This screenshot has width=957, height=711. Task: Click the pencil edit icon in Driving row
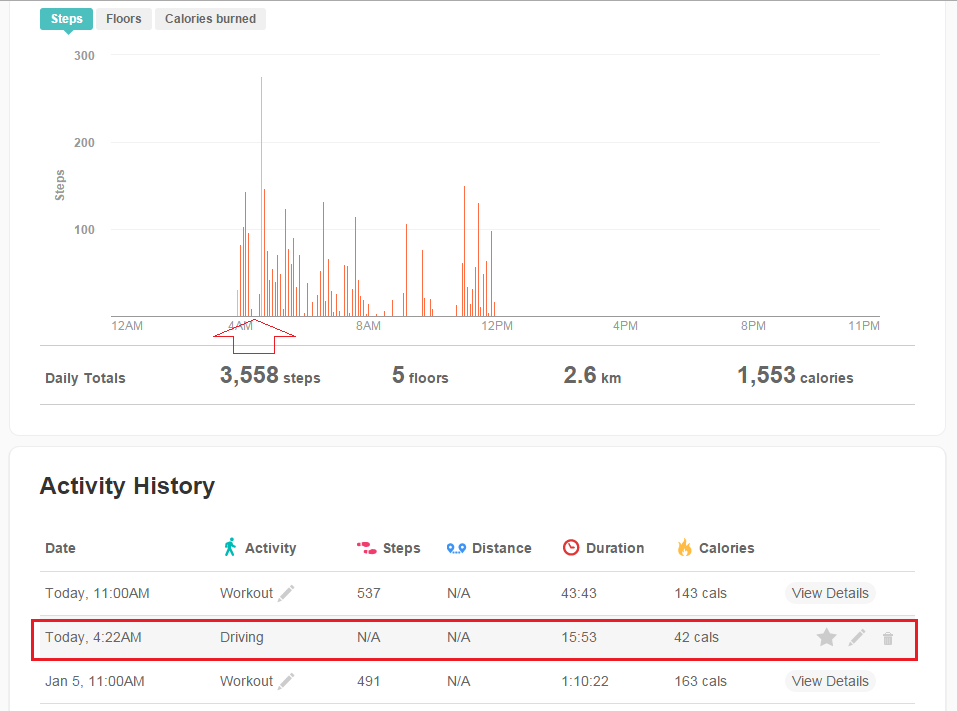click(x=857, y=638)
